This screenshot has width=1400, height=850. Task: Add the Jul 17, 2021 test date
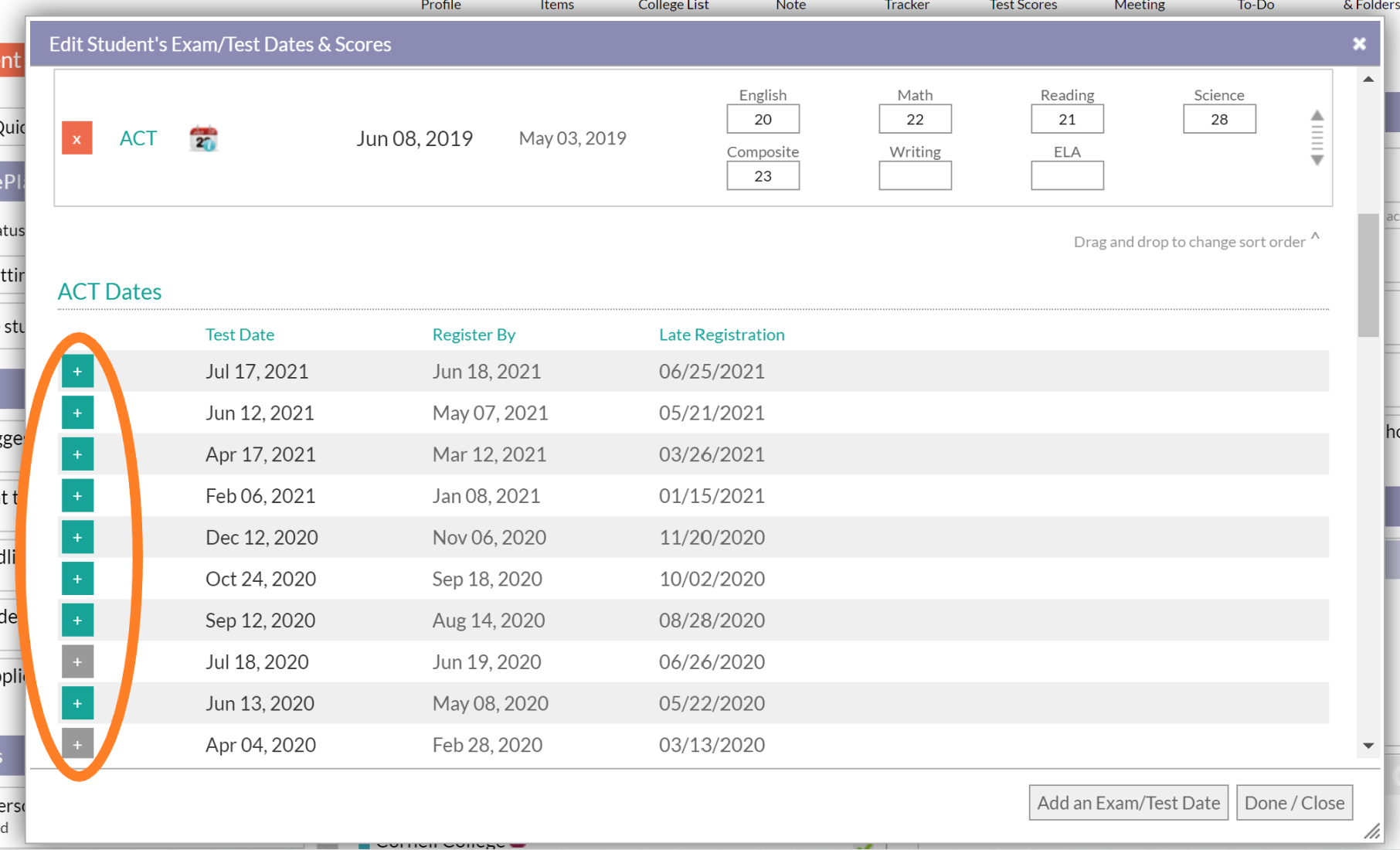77,372
